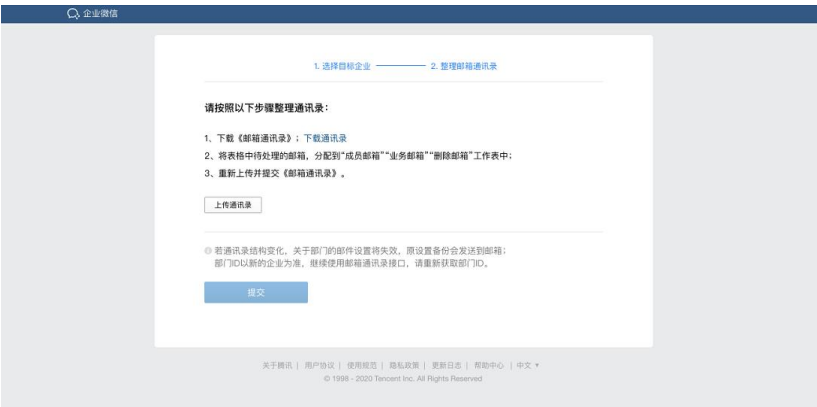817x407 pixels.
Task: Open the 帮助中心 footer link
Action: click(488, 365)
